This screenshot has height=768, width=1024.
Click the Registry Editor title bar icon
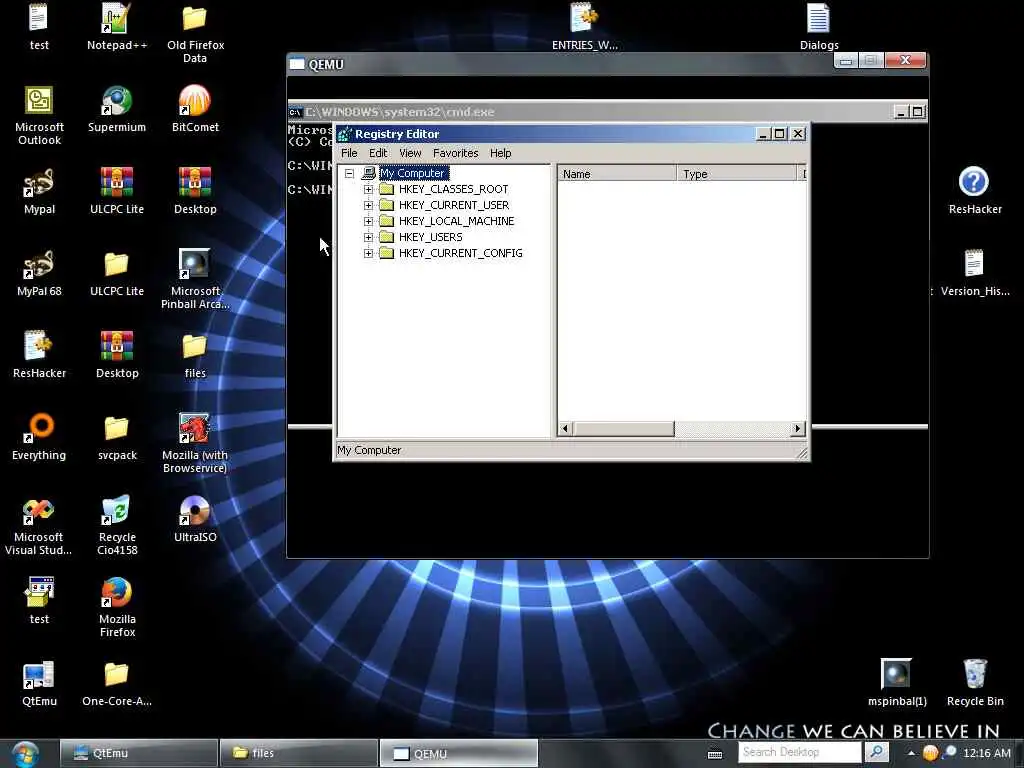point(344,134)
